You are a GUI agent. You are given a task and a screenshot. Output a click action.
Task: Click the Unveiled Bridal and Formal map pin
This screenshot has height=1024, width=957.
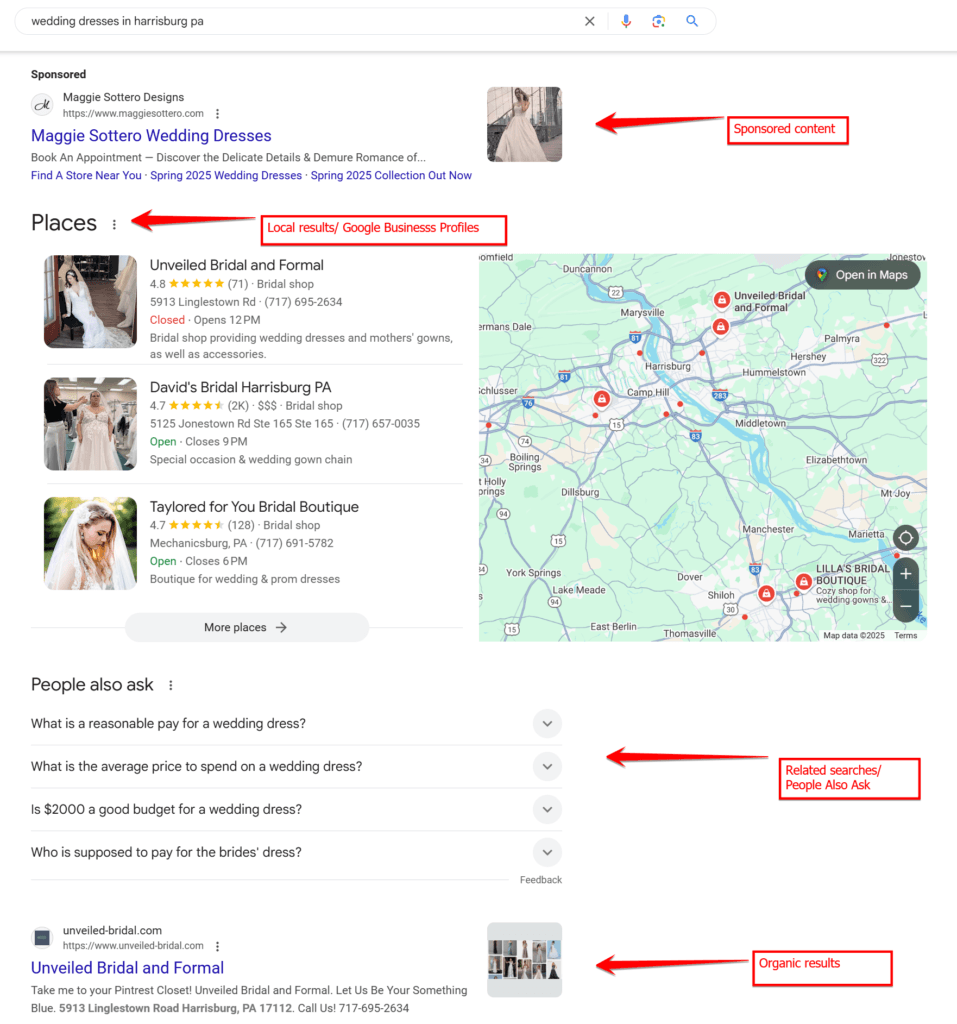(722, 299)
